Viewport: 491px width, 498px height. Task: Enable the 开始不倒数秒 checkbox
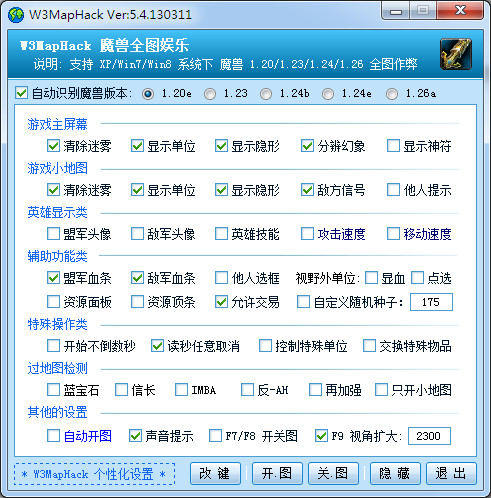tap(53, 346)
